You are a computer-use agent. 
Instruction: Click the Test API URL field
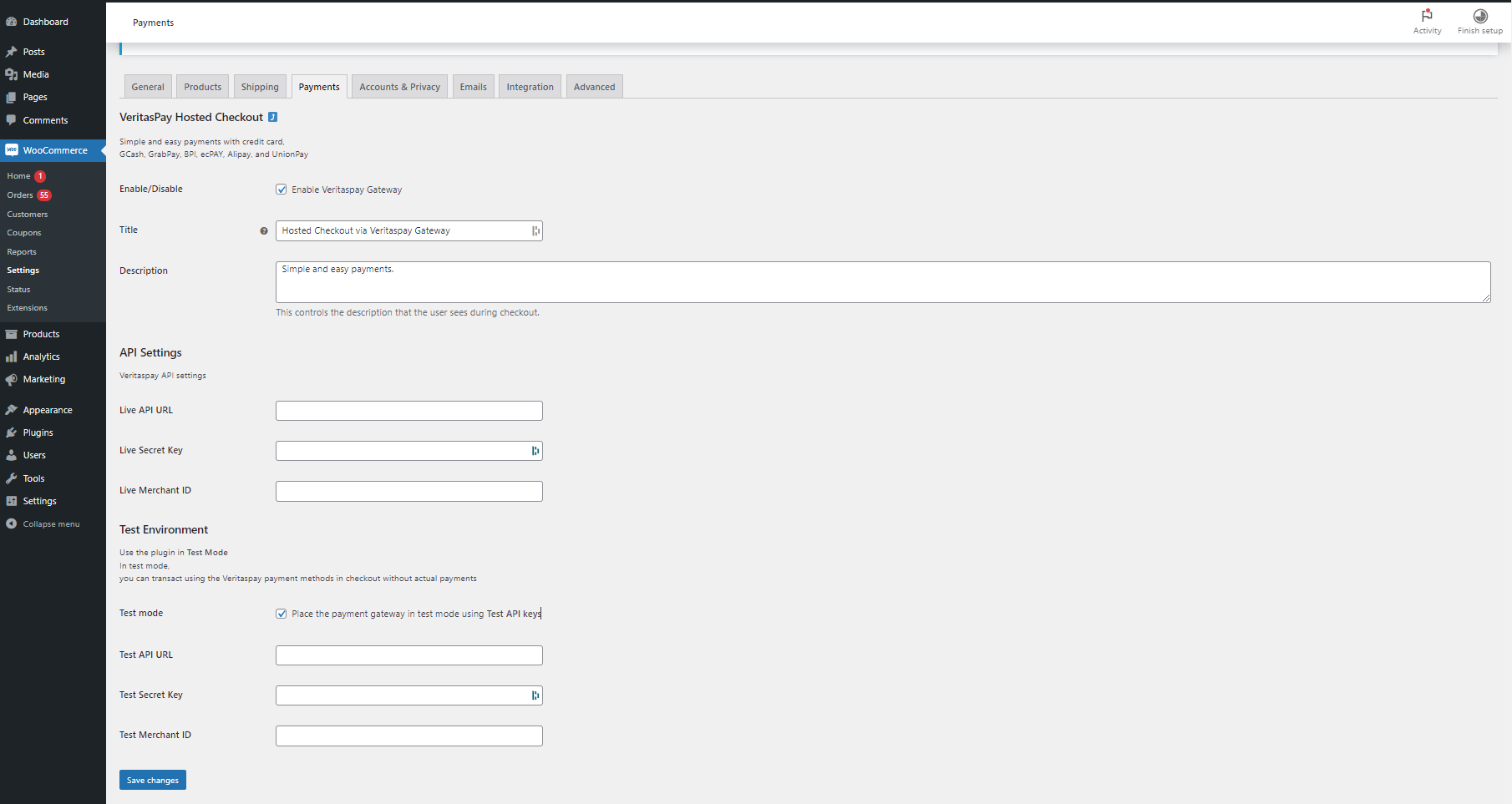click(x=409, y=655)
